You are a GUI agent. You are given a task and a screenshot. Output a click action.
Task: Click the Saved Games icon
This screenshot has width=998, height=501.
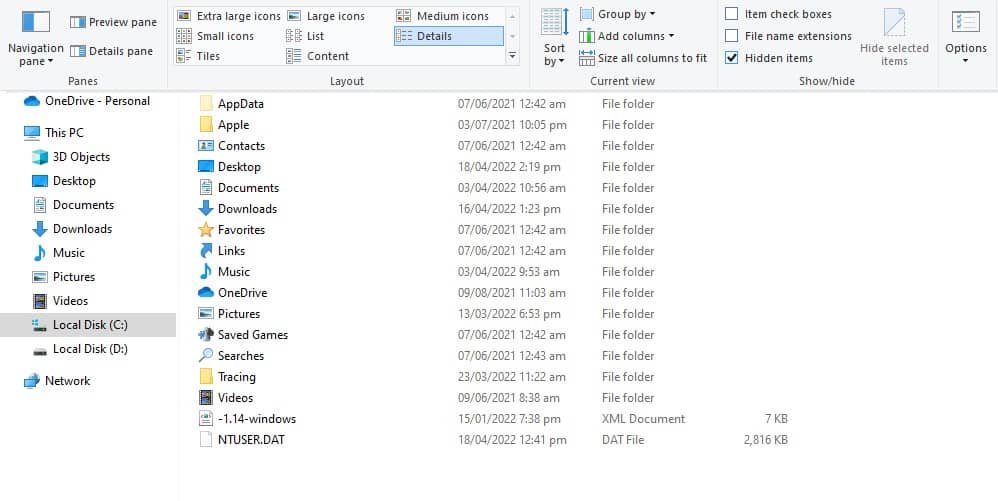[206, 335]
